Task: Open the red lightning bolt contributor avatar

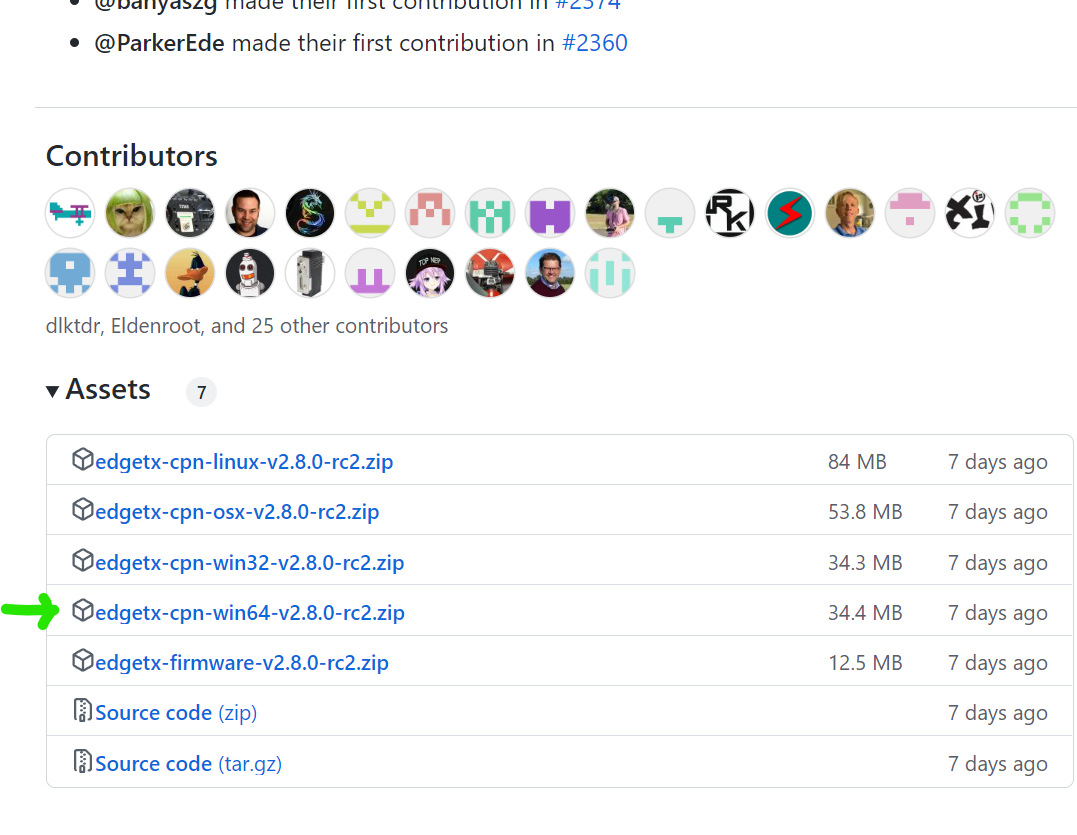Action: [x=790, y=213]
